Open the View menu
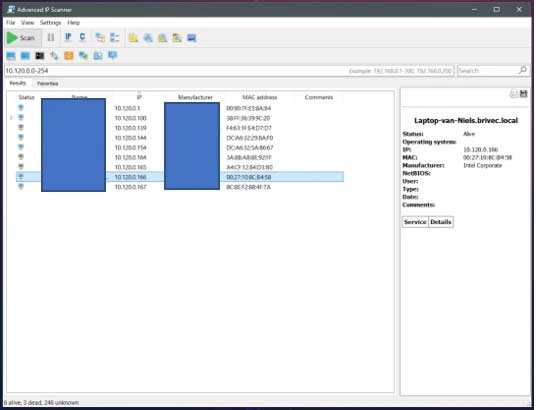536x410 pixels. click(x=28, y=23)
